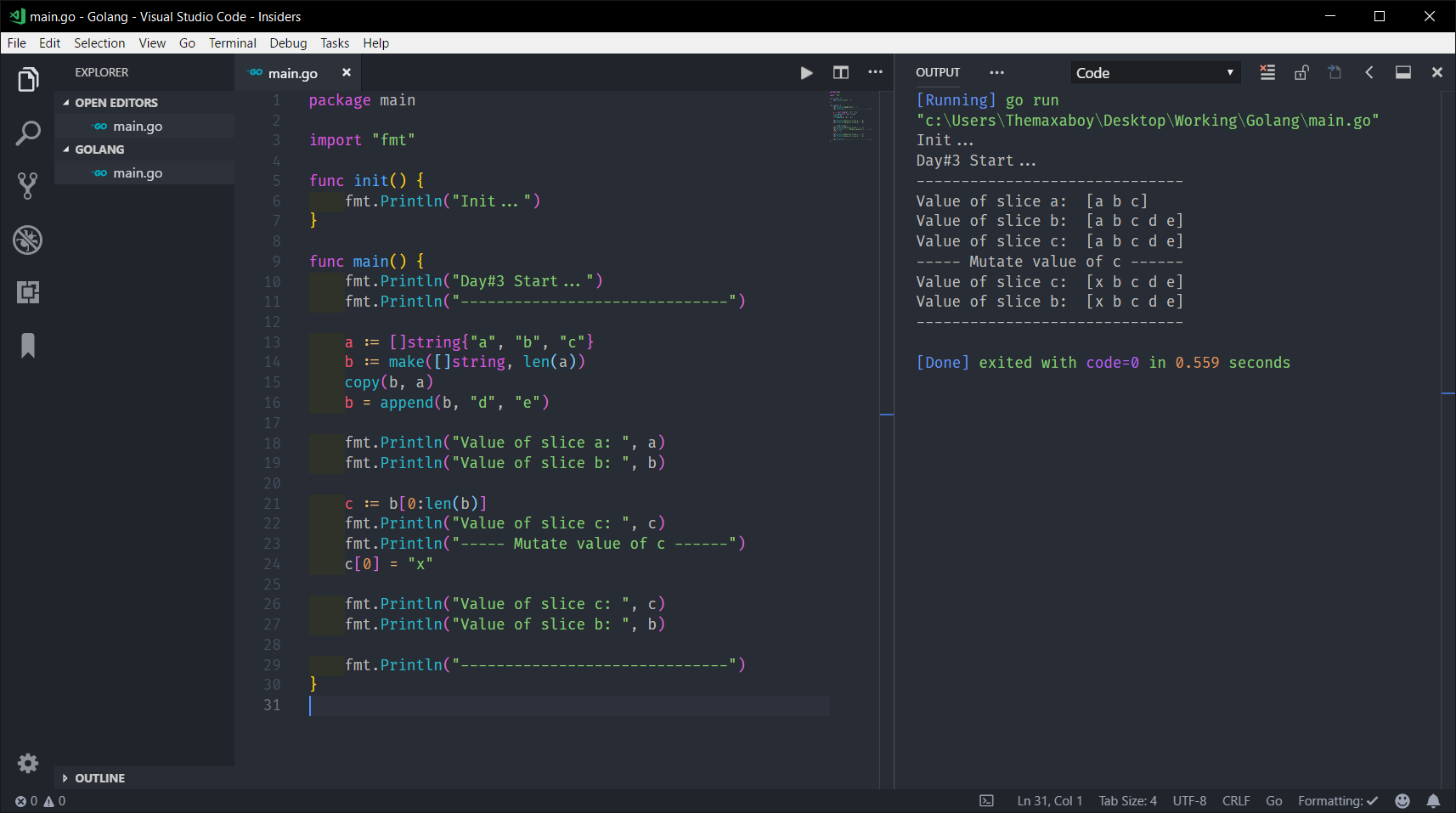Image resolution: width=1456 pixels, height=813 pixels.
Task: Toggle the output panel maximize state
Action: point(1402,72)
